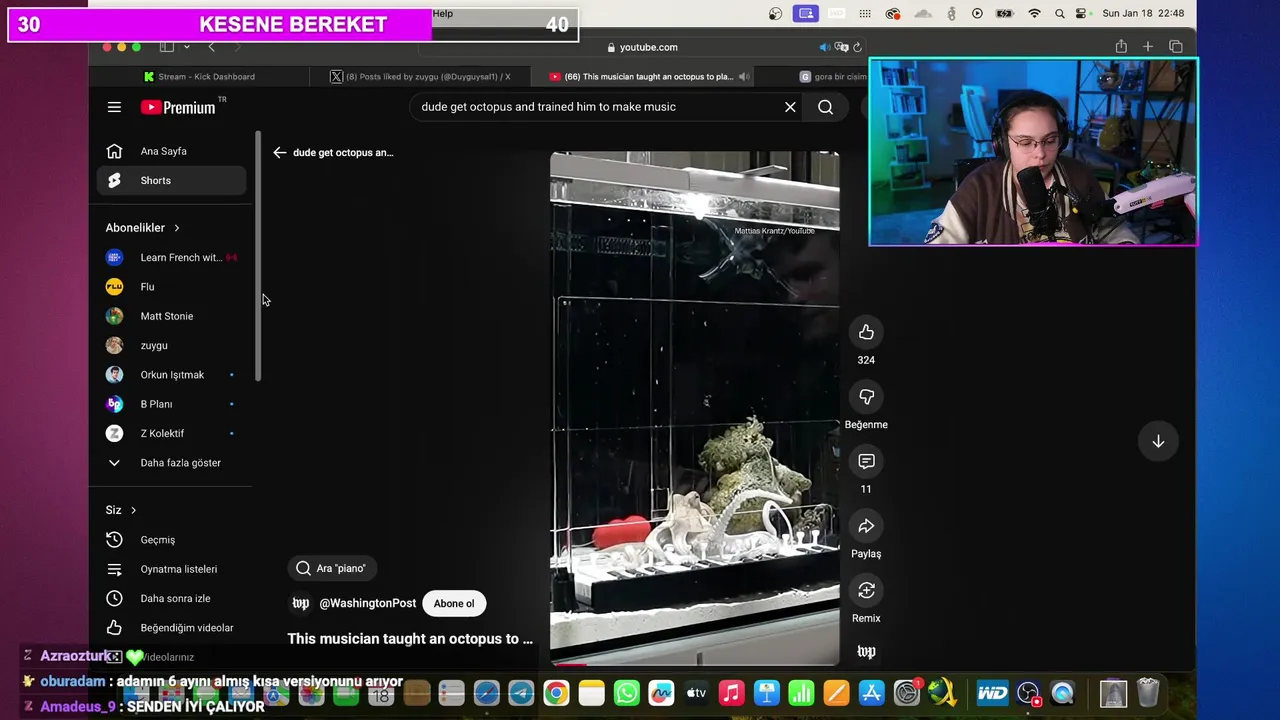Expand the Siz section

coord(121,510)
